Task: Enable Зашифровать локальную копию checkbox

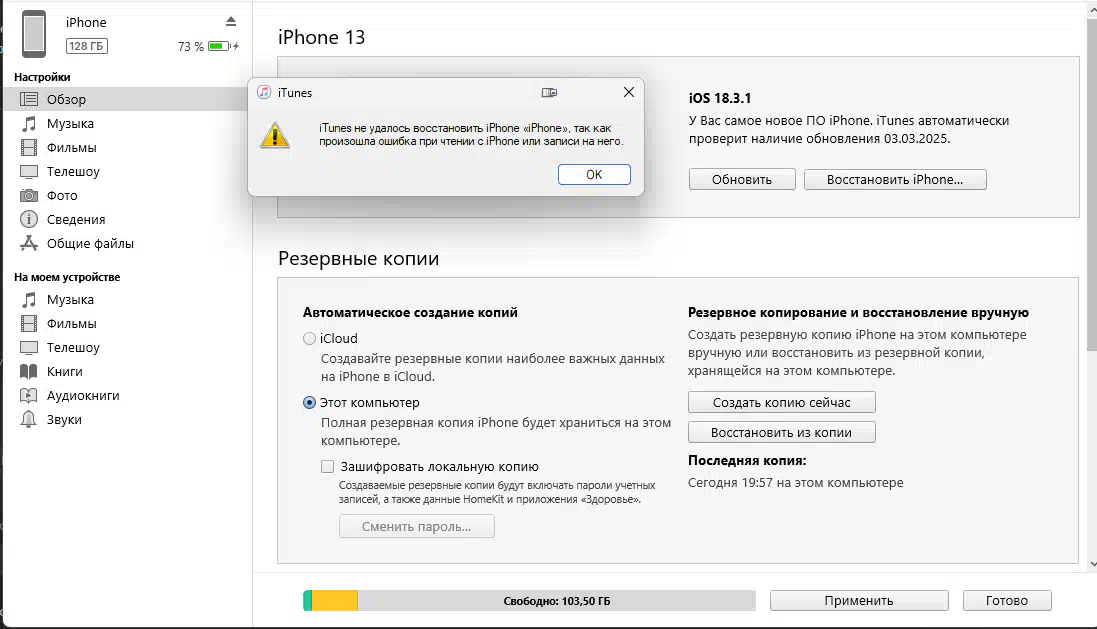Action: (327, 467)
